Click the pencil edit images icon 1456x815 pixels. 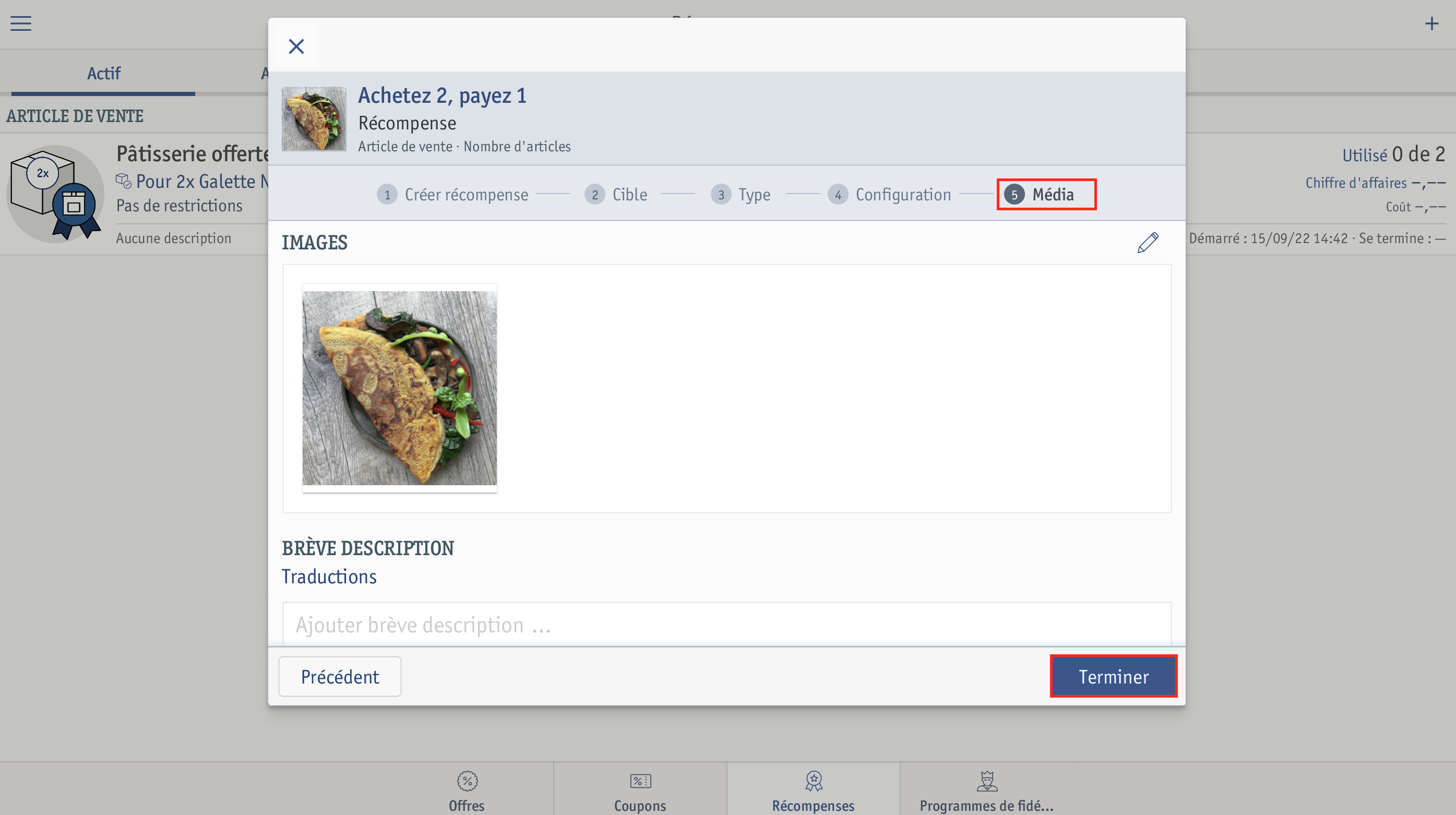click(x=1148, y=243)
